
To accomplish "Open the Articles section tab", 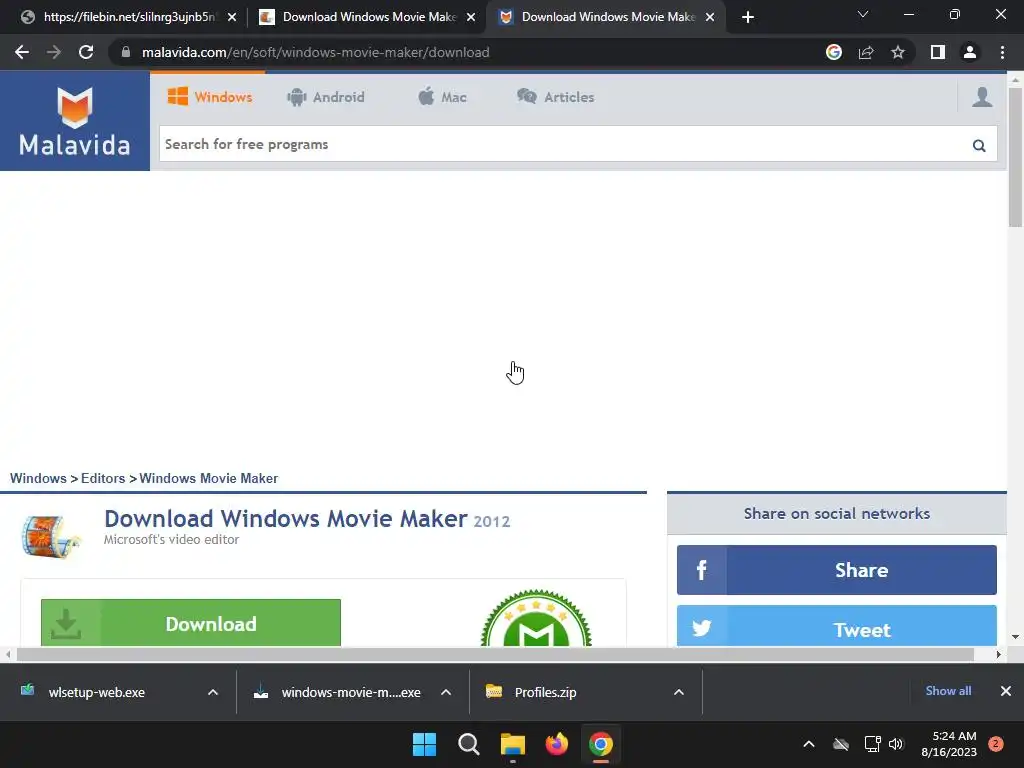I will pos(555,97).
